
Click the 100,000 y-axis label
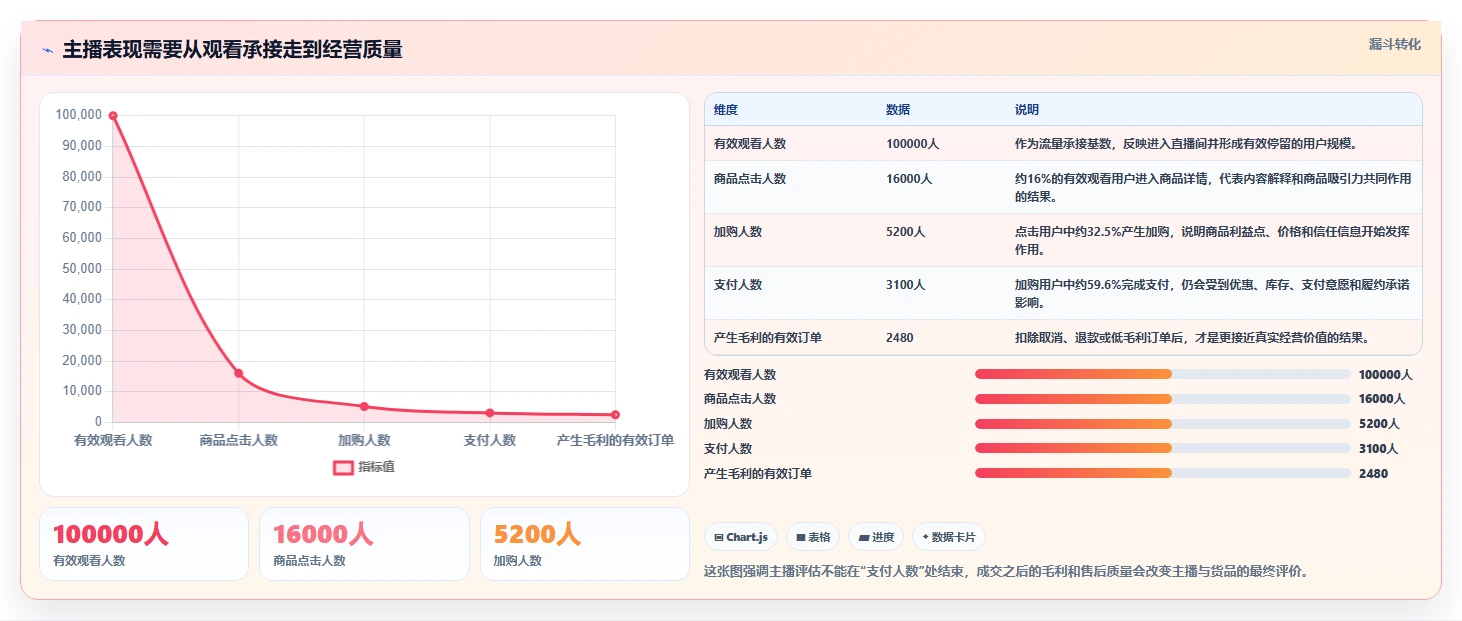click(x=79, y=115)
